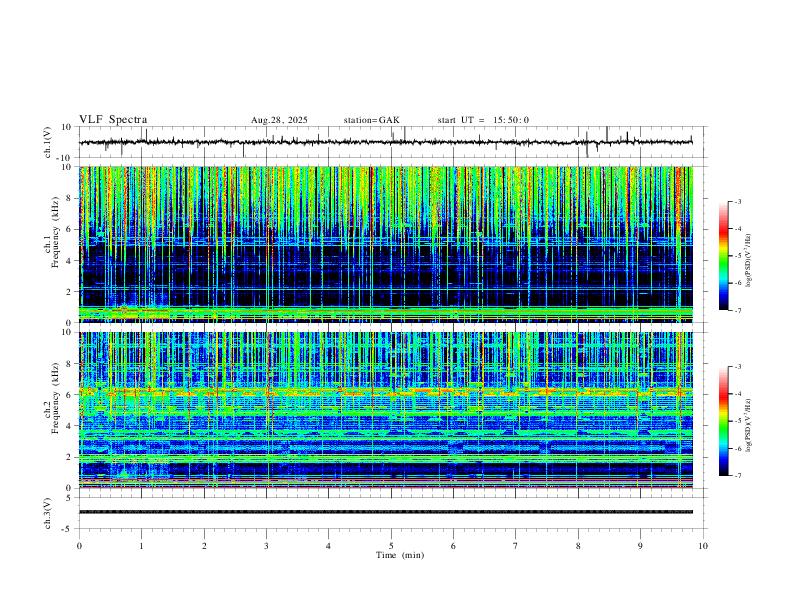Click the ch.3 flat signal trace

coord(385,512)
